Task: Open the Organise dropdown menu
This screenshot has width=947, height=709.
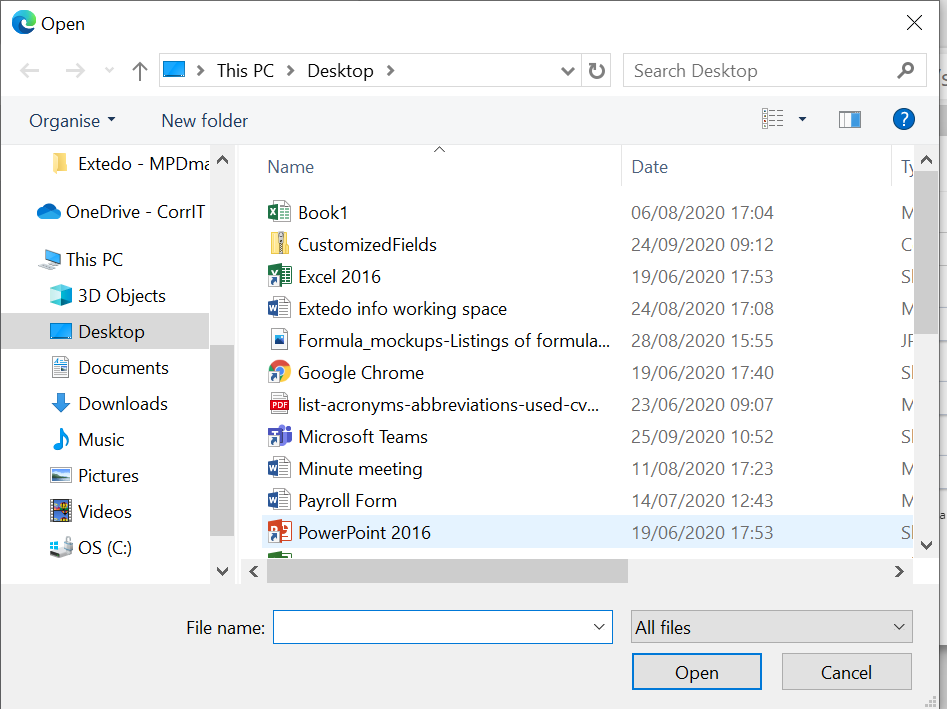Action: click(72, 121)
